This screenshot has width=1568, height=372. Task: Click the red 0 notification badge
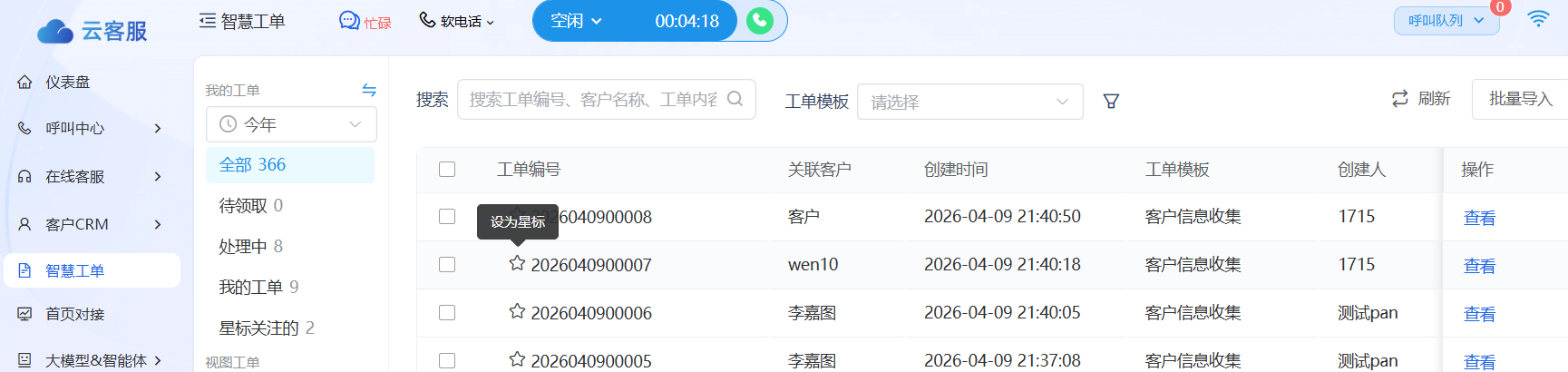point(1500,7)
